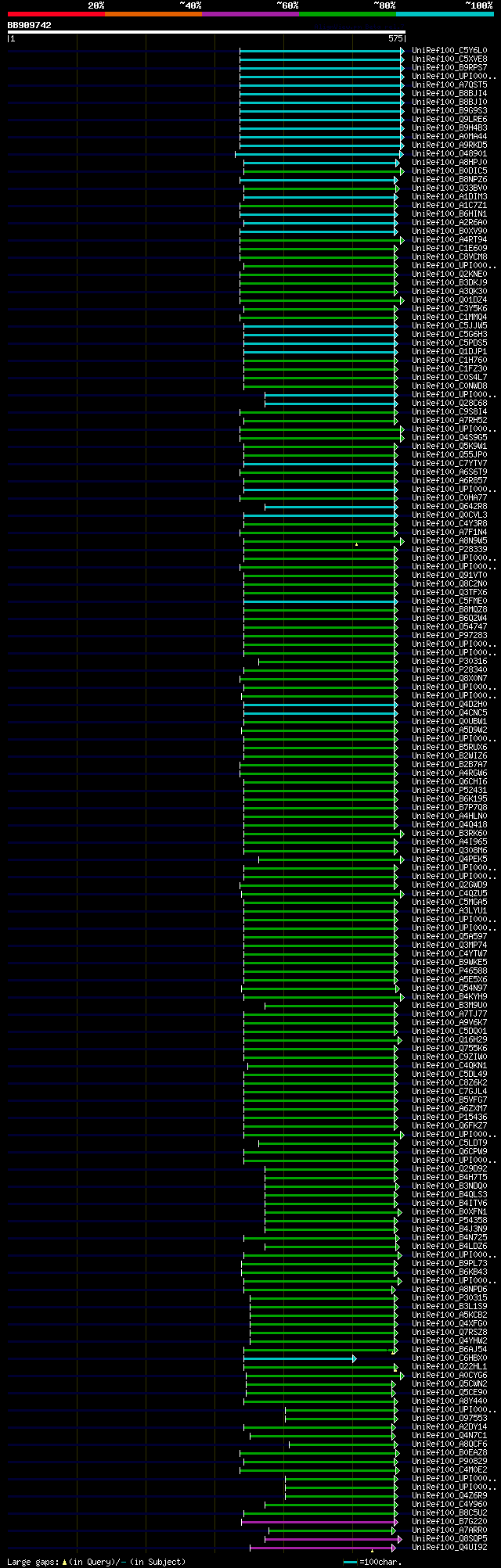This screenshot has width=501, height=1568.
Task: Click the Large gaps legend text
Action: [97, 1562]
